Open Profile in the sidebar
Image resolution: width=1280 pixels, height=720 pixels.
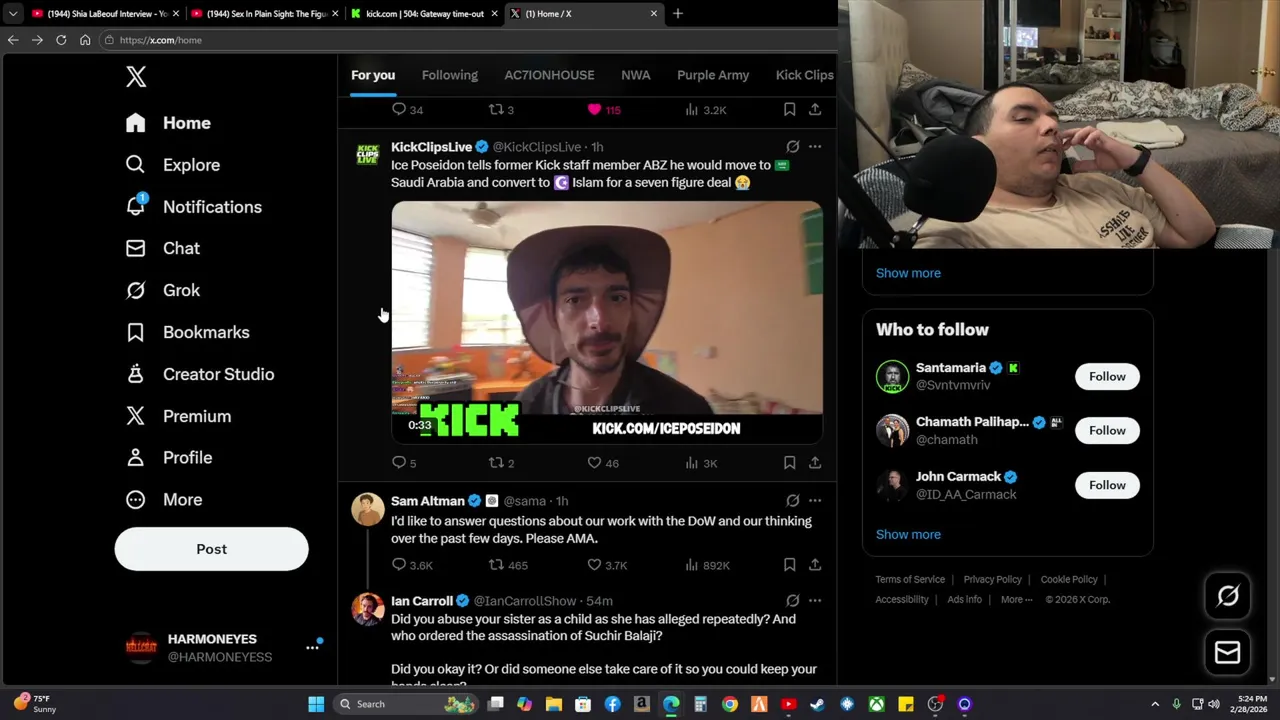(x=168, y=457)
